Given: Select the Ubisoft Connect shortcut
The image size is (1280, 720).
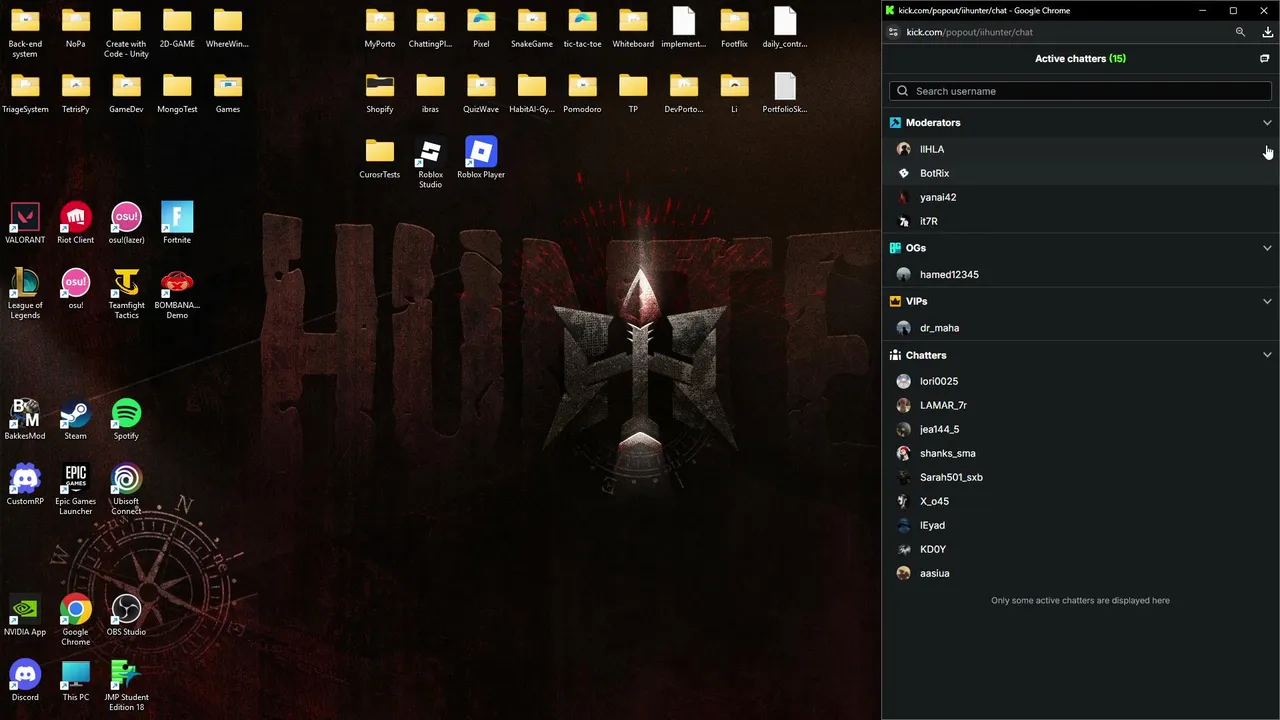Looking at the screenshot, I should [x=126, y=490].
